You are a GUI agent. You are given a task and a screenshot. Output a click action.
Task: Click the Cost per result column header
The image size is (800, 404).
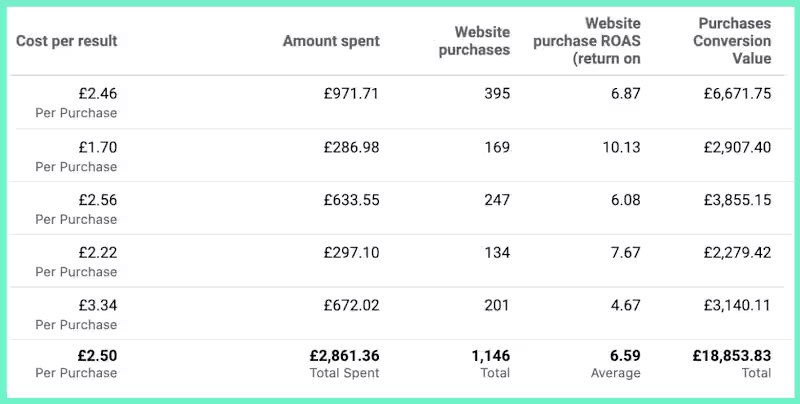[x=66, y=41]
